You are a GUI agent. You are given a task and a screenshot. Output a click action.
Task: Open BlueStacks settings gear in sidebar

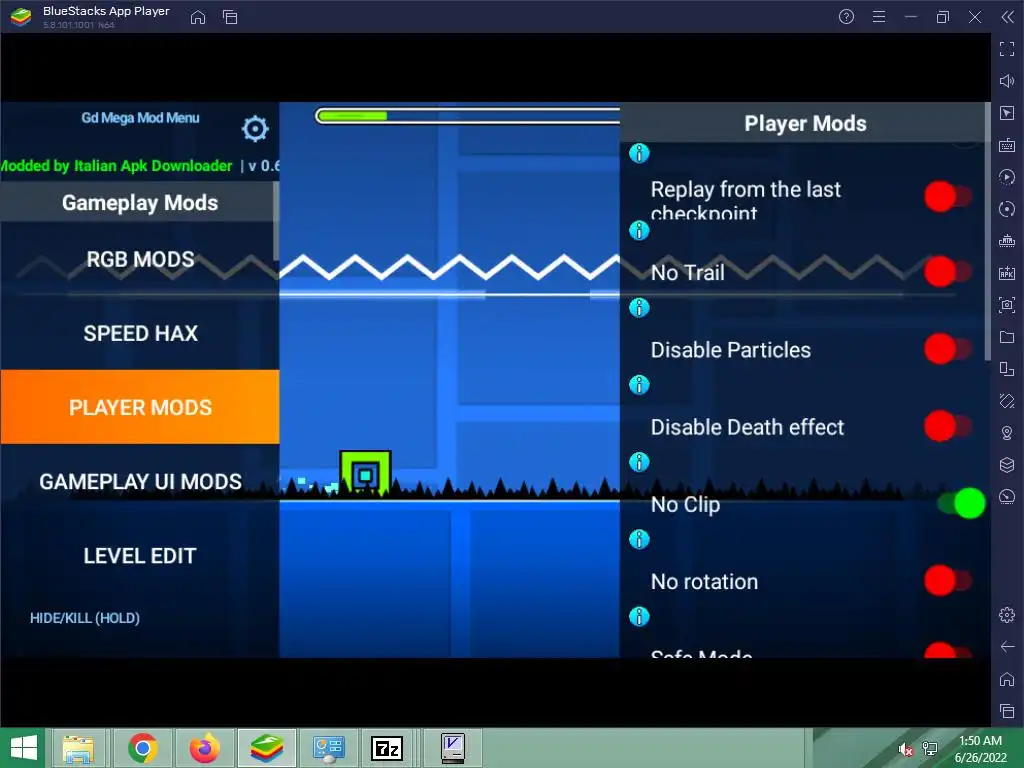point(1007,615)
